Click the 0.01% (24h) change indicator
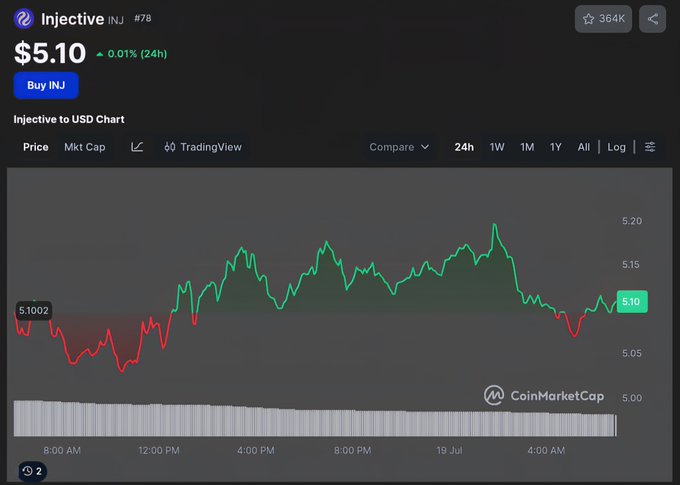The width and height of the screenshot is (680, 485). [132, 54]
